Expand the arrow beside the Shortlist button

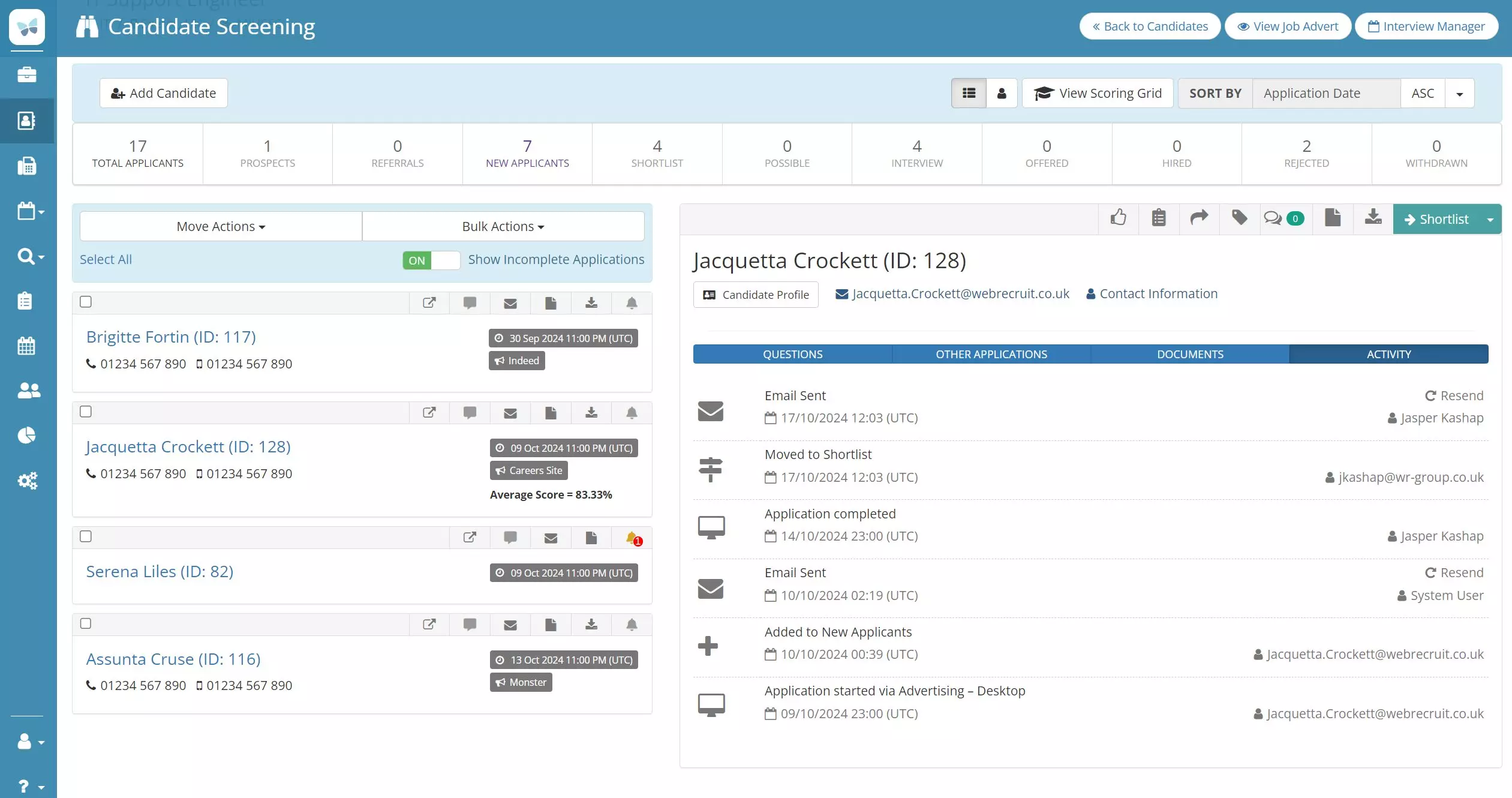[1490, 220]
